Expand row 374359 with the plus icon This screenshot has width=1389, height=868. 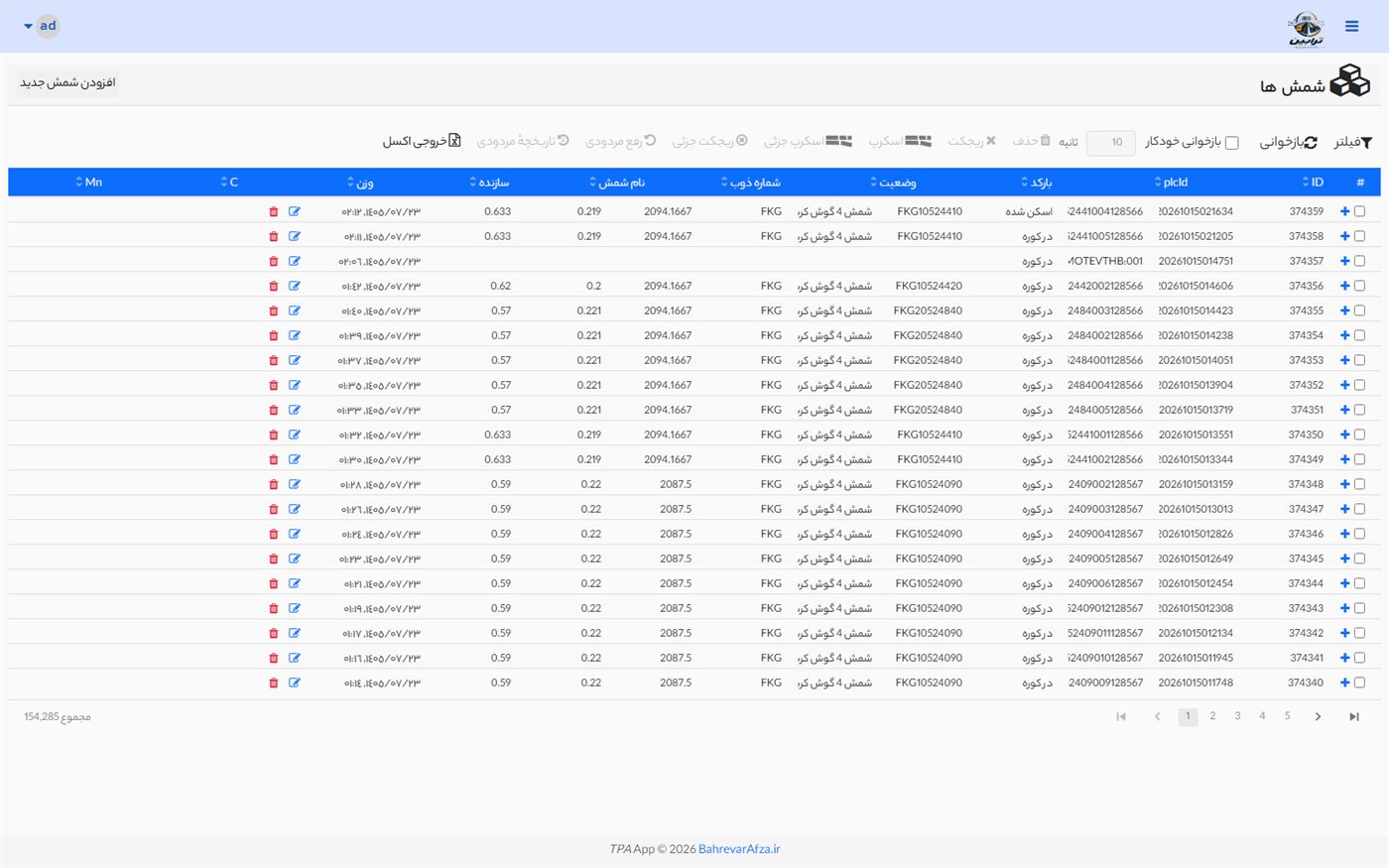1344,211
